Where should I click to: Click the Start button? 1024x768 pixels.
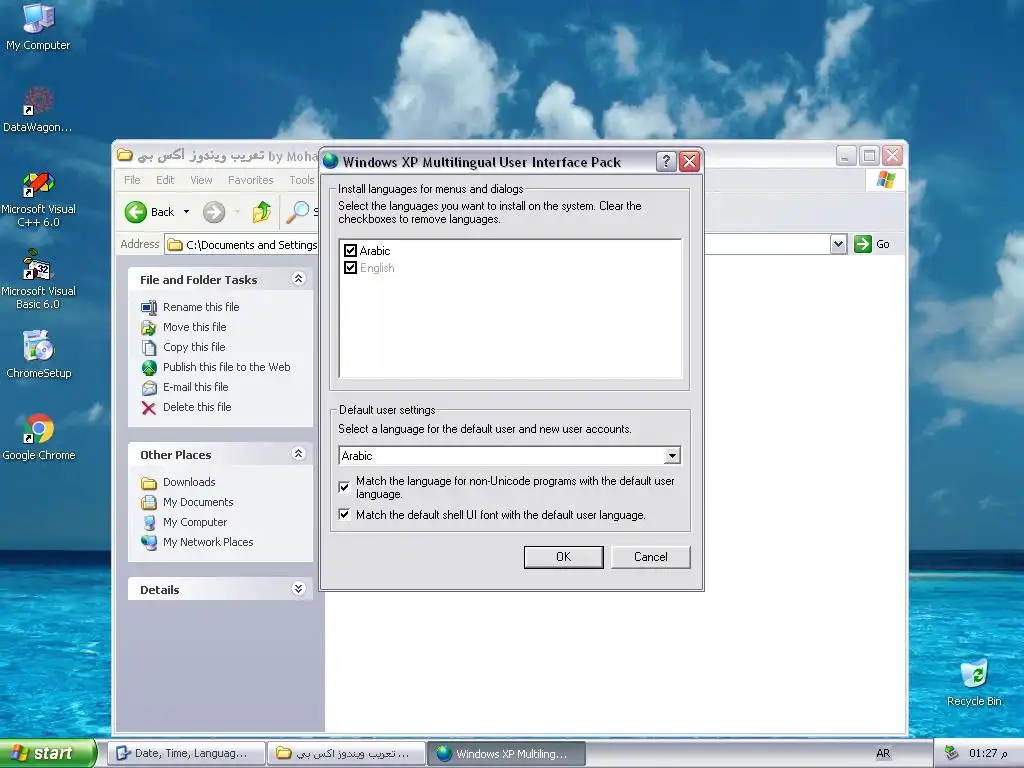click(47, 754)
